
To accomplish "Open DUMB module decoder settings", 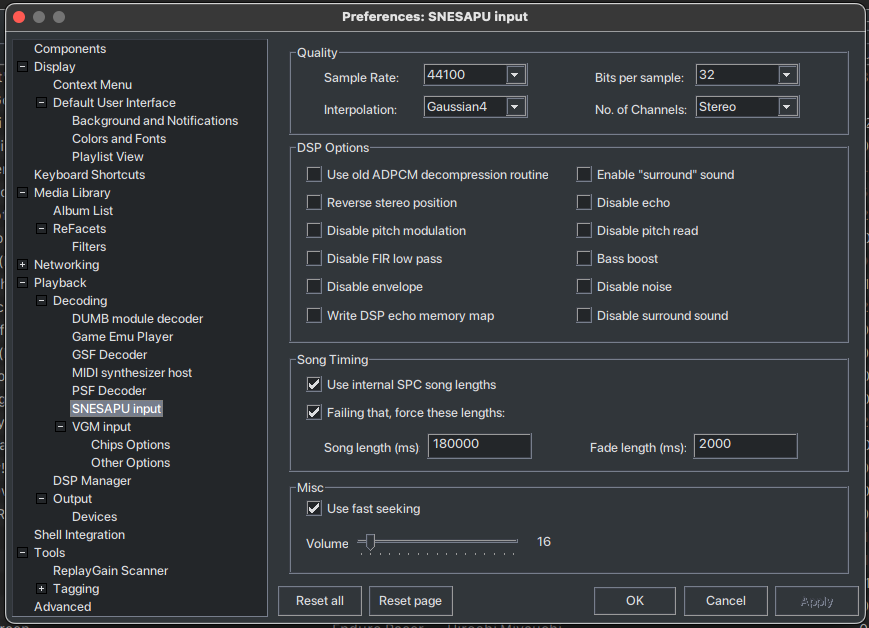I will click(137, 319).
